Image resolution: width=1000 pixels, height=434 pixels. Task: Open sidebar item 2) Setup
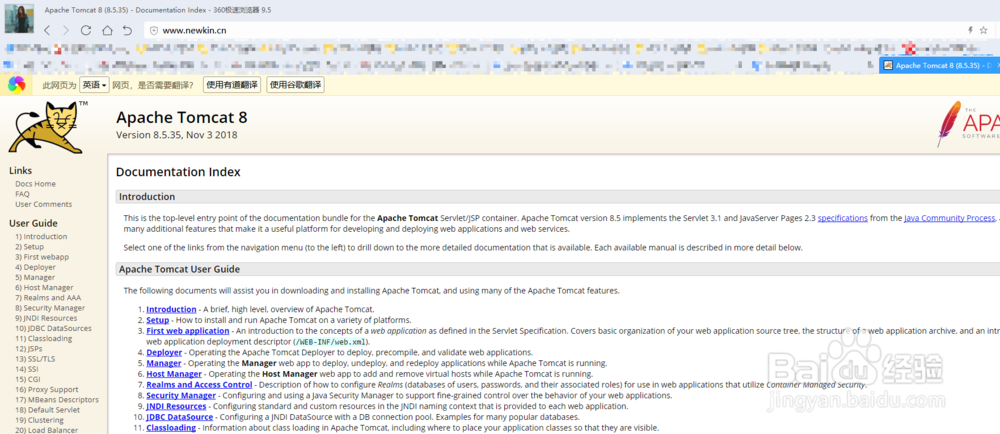coord(29,247)
